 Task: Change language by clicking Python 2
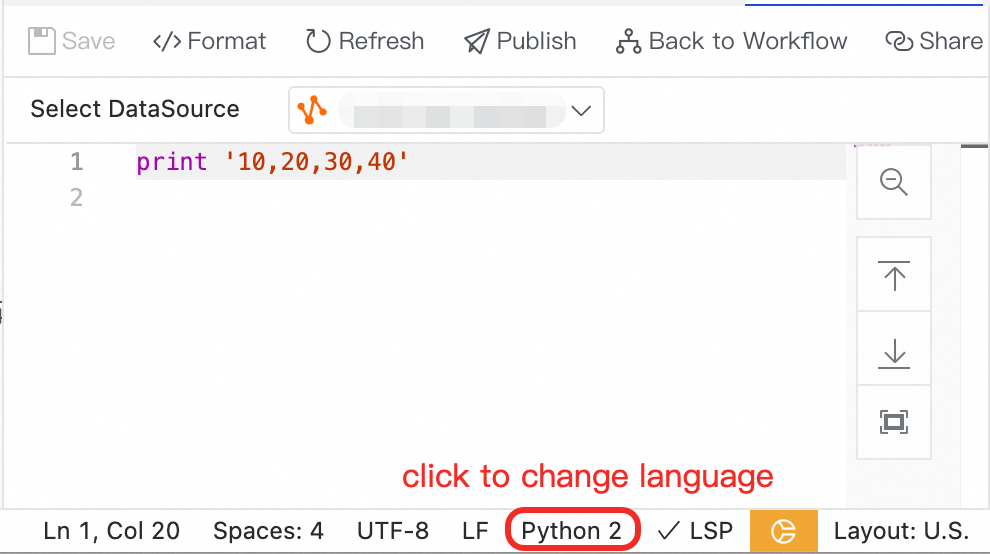point(571,531)
